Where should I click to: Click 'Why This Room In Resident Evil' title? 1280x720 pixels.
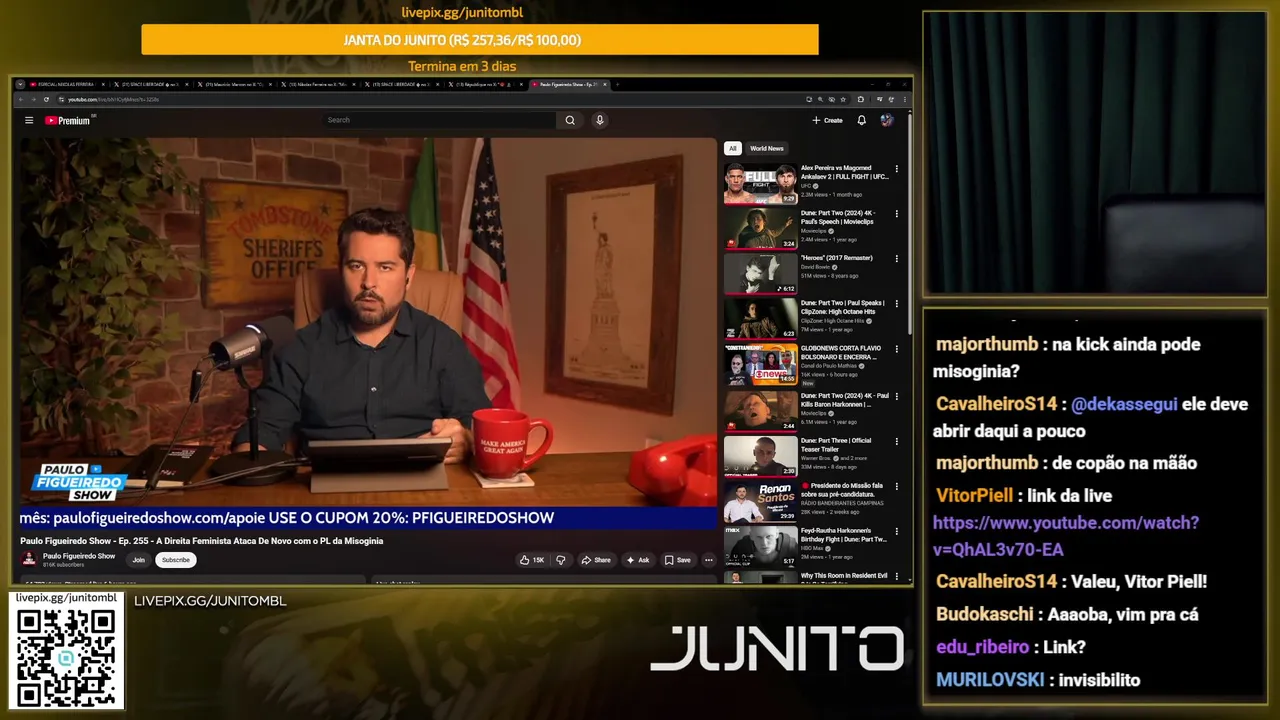coord(844,576)
